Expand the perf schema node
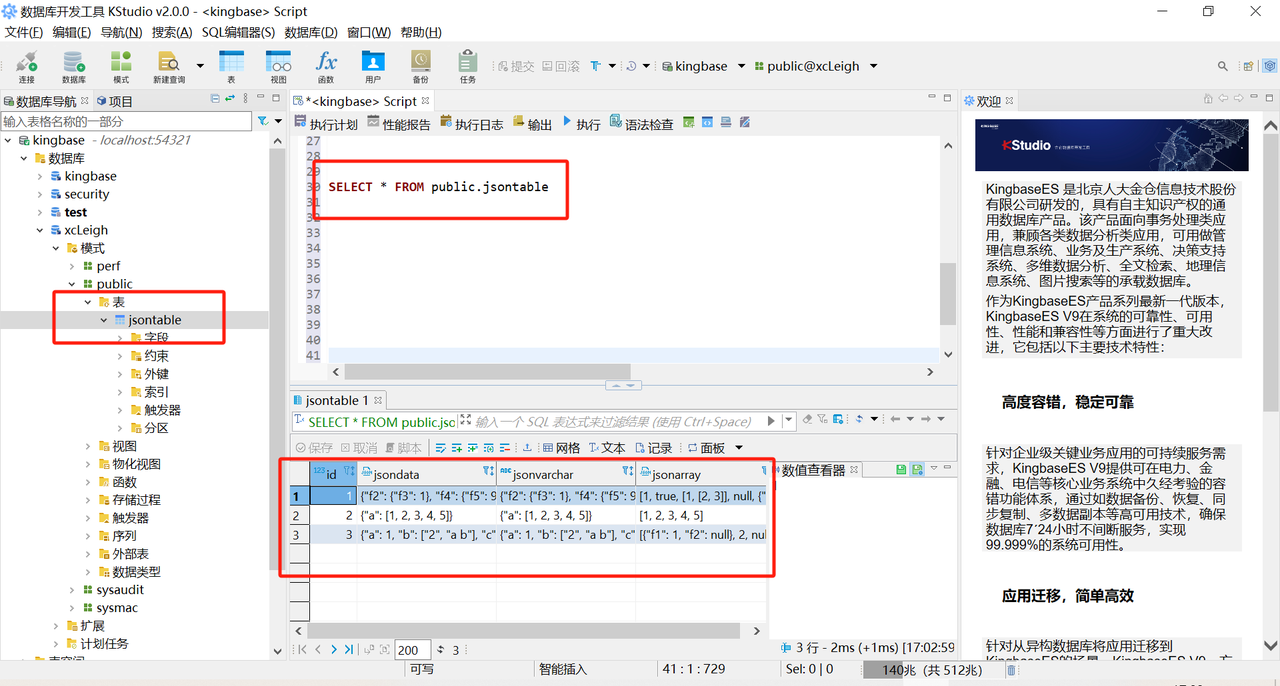This screenshot has height=686, width=1280. coord(72,266)
